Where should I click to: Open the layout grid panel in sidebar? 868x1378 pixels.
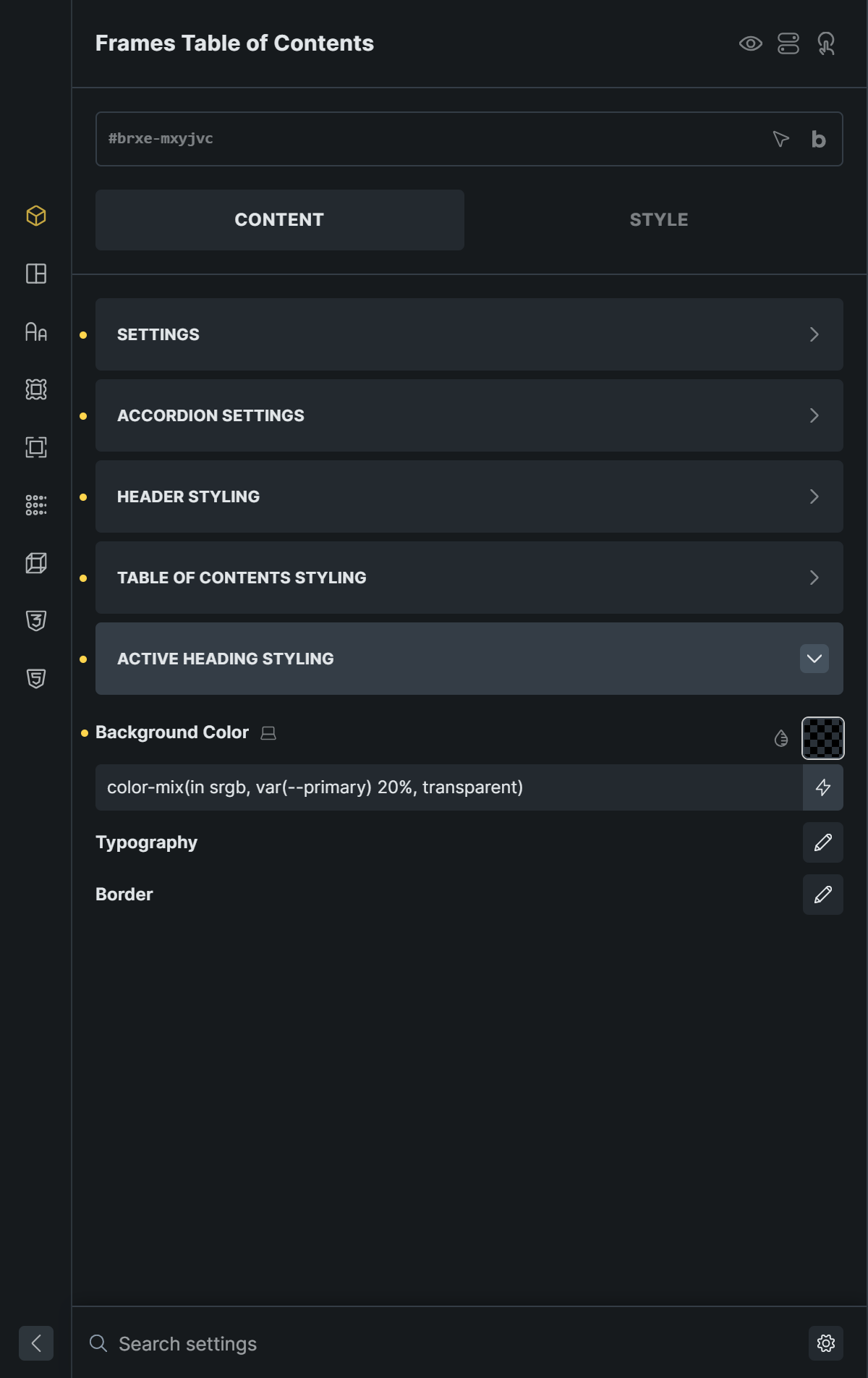[36, 274]
